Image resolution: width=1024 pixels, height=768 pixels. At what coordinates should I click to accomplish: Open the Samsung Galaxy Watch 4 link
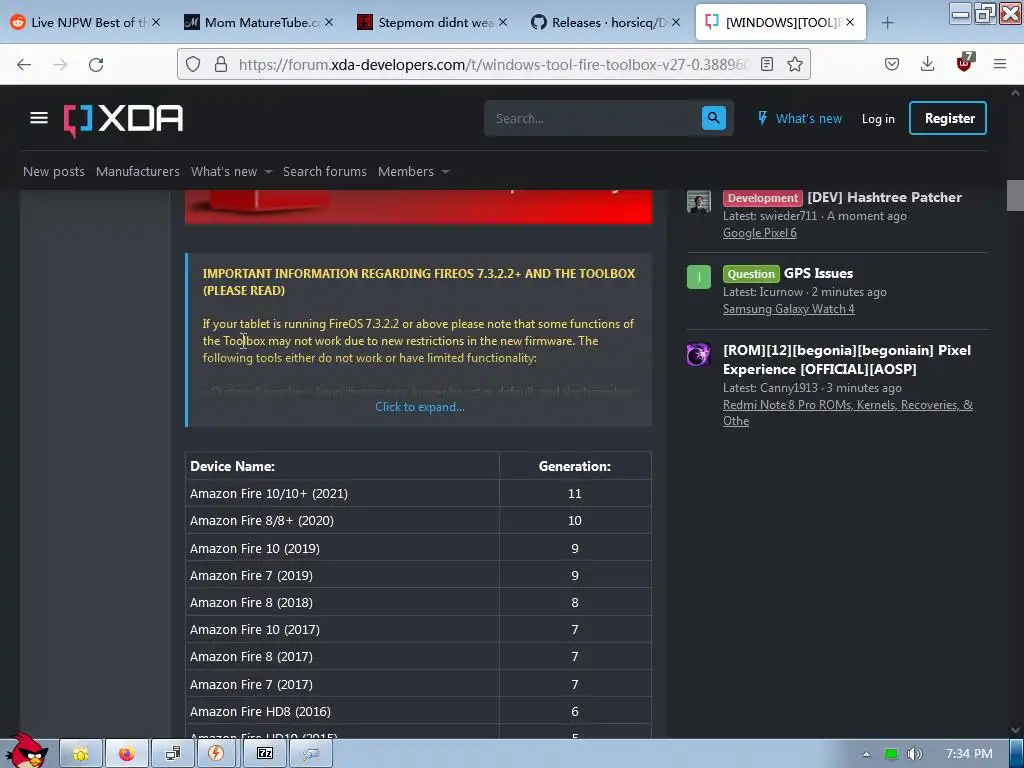[x=788, y=309]
